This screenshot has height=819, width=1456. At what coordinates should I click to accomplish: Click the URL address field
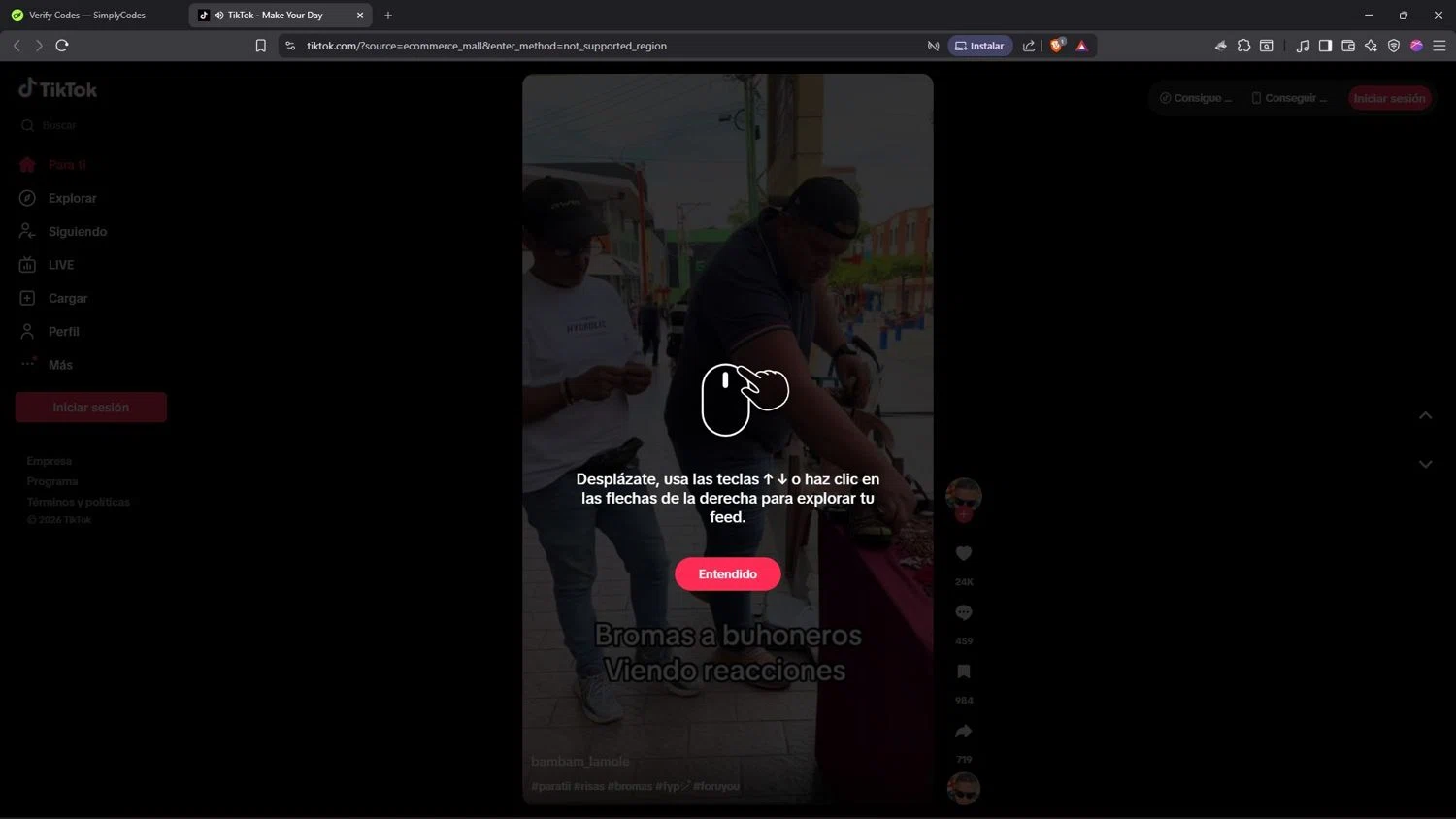(x=612, y=46)
